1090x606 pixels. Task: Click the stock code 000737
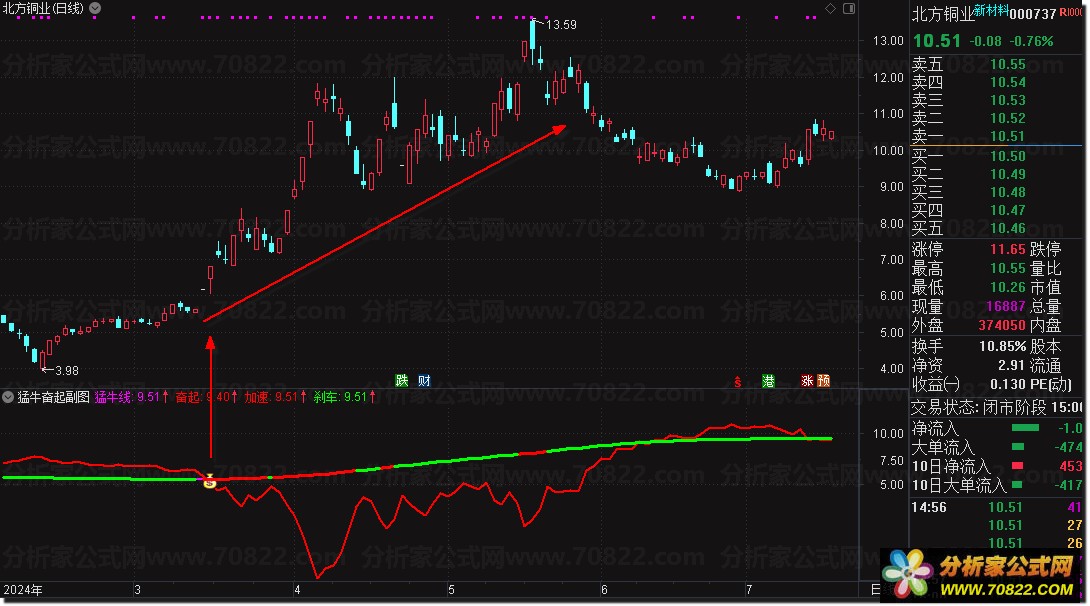coord(1032,14)
